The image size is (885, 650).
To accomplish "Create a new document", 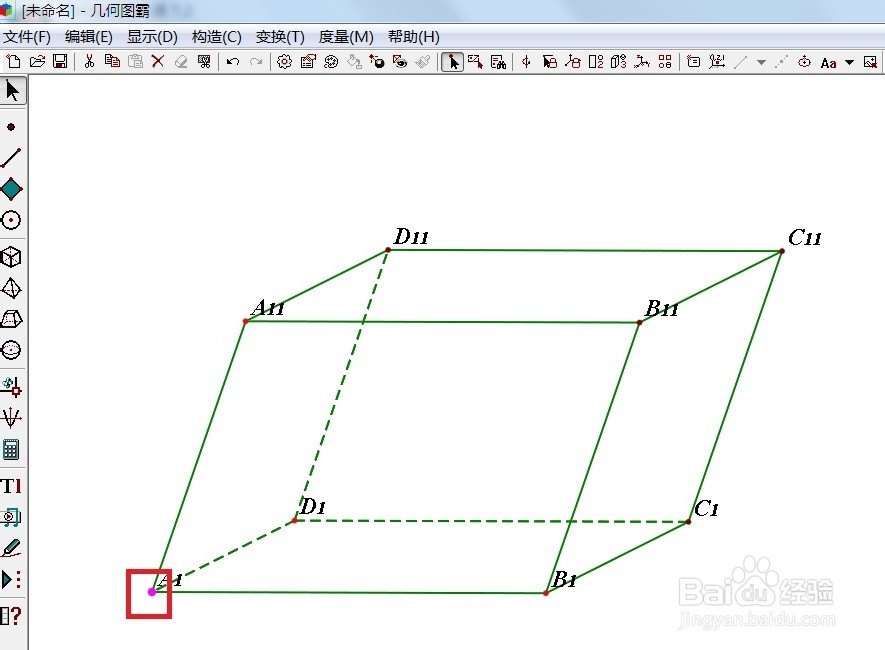I will (x=13, y=61).
